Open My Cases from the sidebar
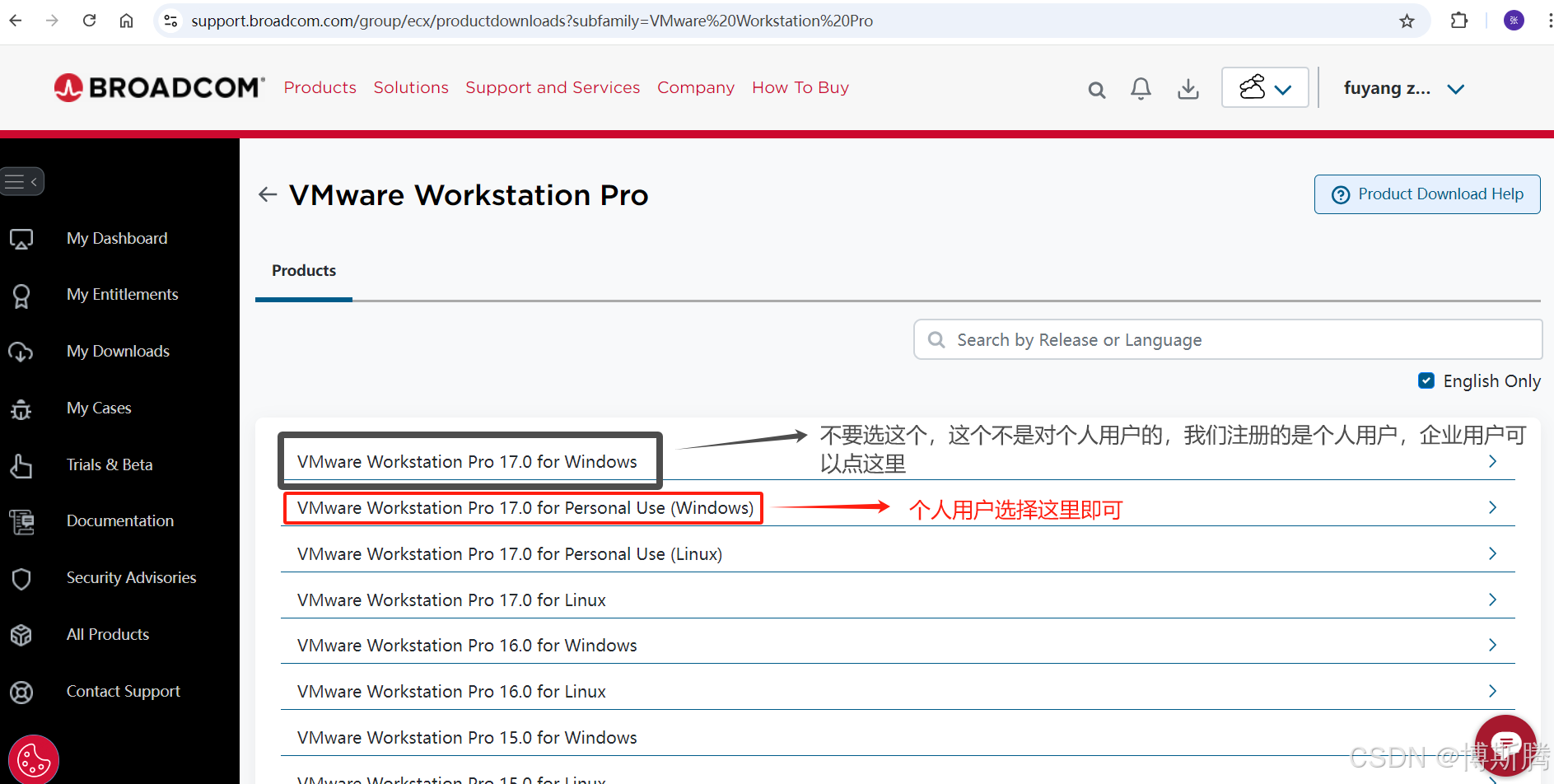 pos(98,408)
